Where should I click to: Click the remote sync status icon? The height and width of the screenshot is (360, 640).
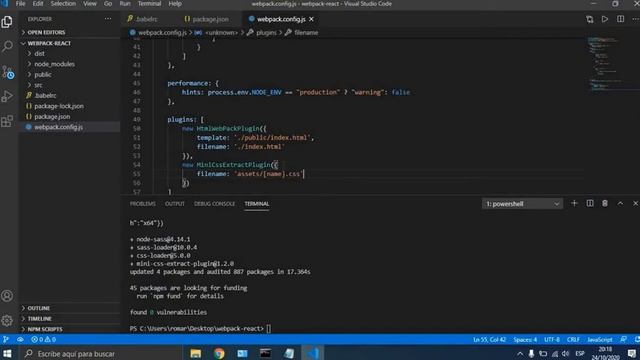[x=20, y=340]
